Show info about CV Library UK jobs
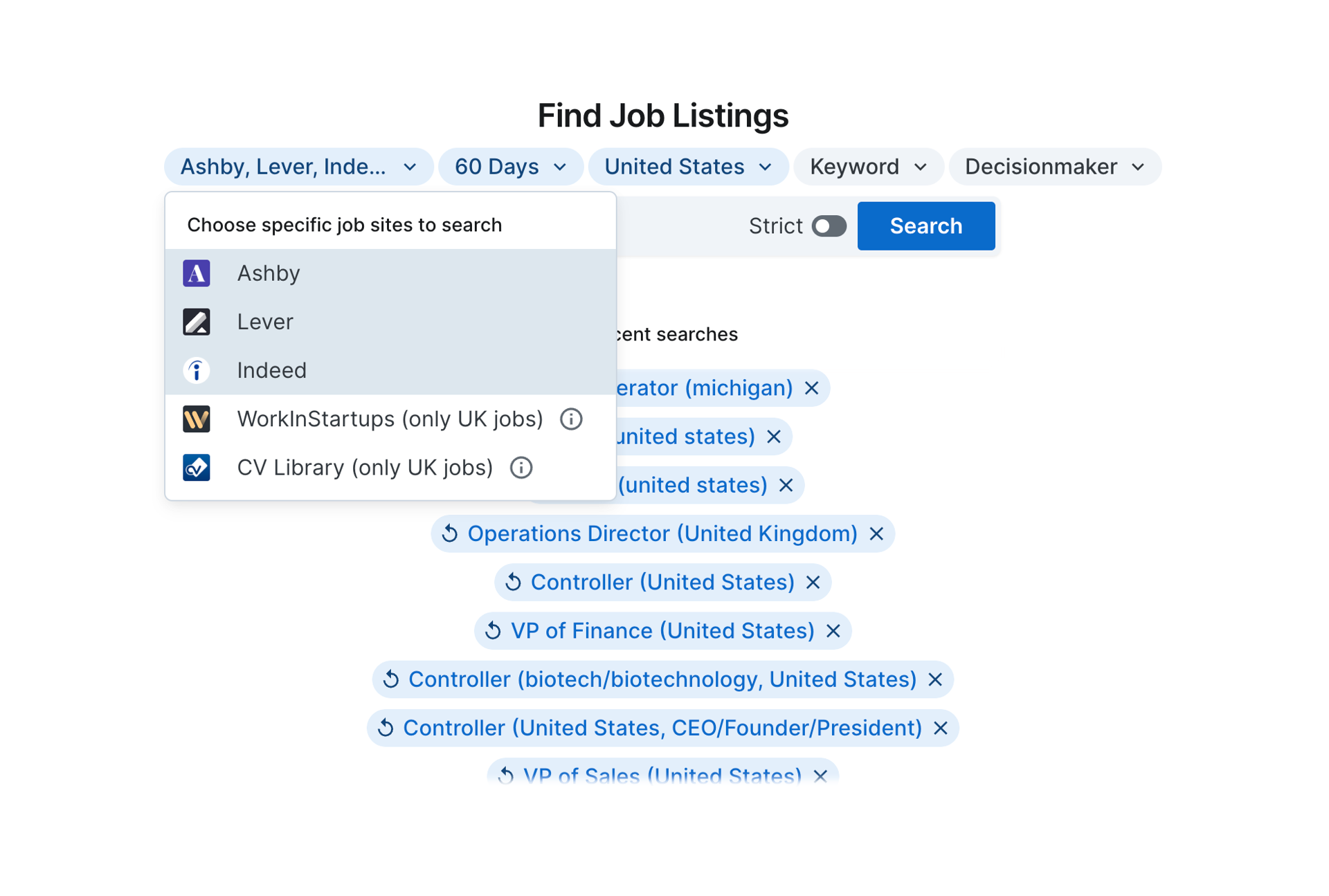The height and width of the screenshot is (896, 1329). coord(521,468)
